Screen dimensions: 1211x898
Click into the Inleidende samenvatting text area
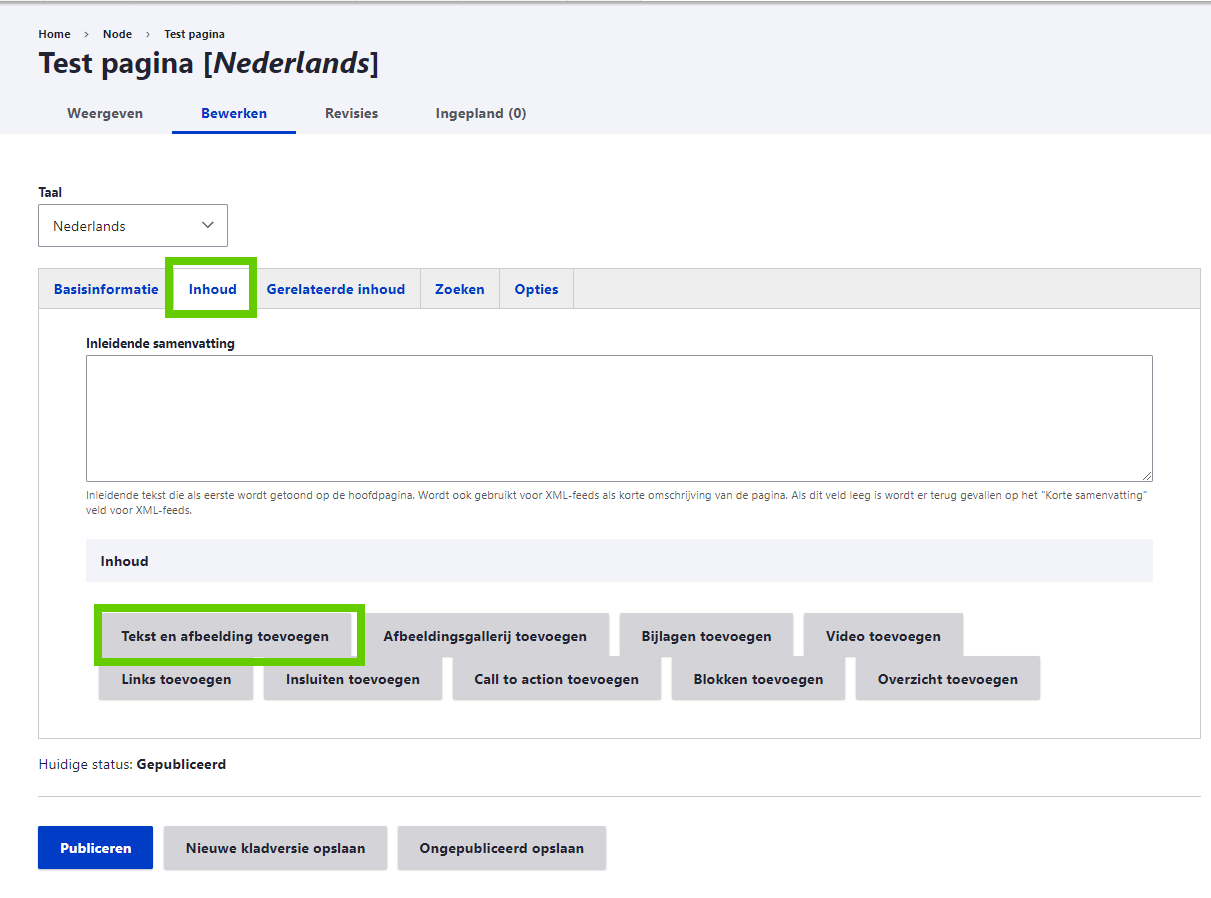coord(618,418)
